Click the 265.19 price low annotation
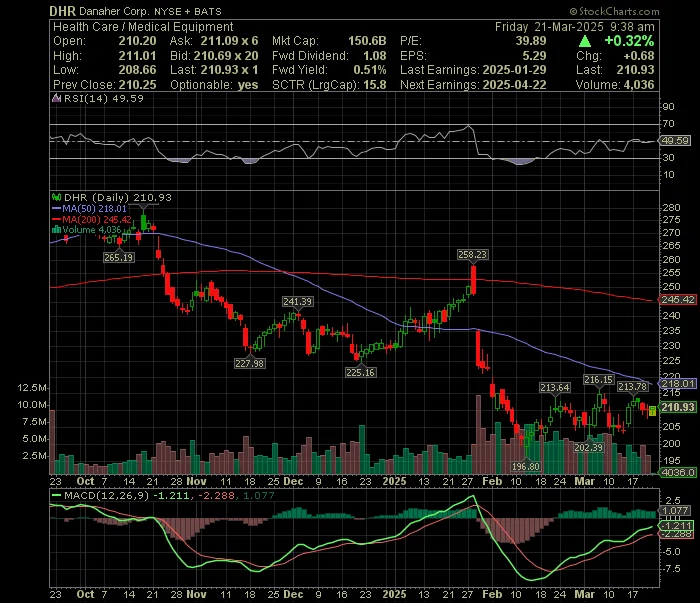This screenshot has height=603, width=700. click(118, 258)
